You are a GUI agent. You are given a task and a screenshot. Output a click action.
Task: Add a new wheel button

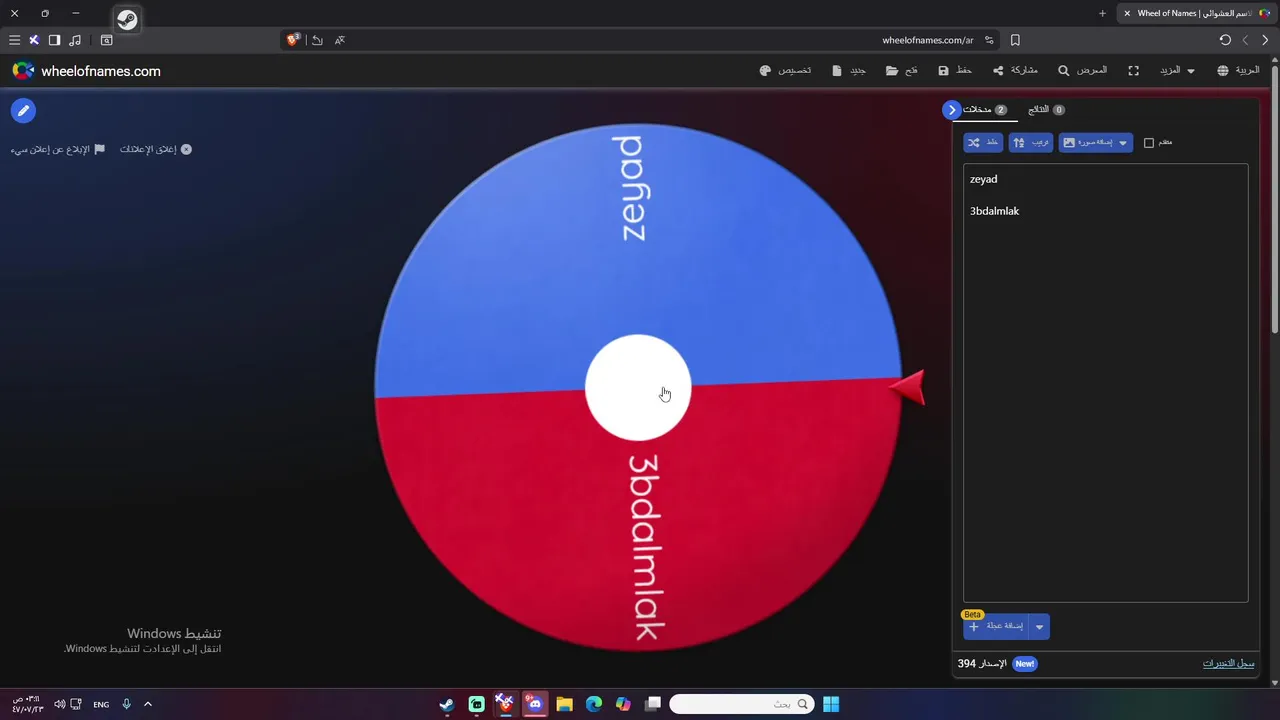(x=996, y=627)
